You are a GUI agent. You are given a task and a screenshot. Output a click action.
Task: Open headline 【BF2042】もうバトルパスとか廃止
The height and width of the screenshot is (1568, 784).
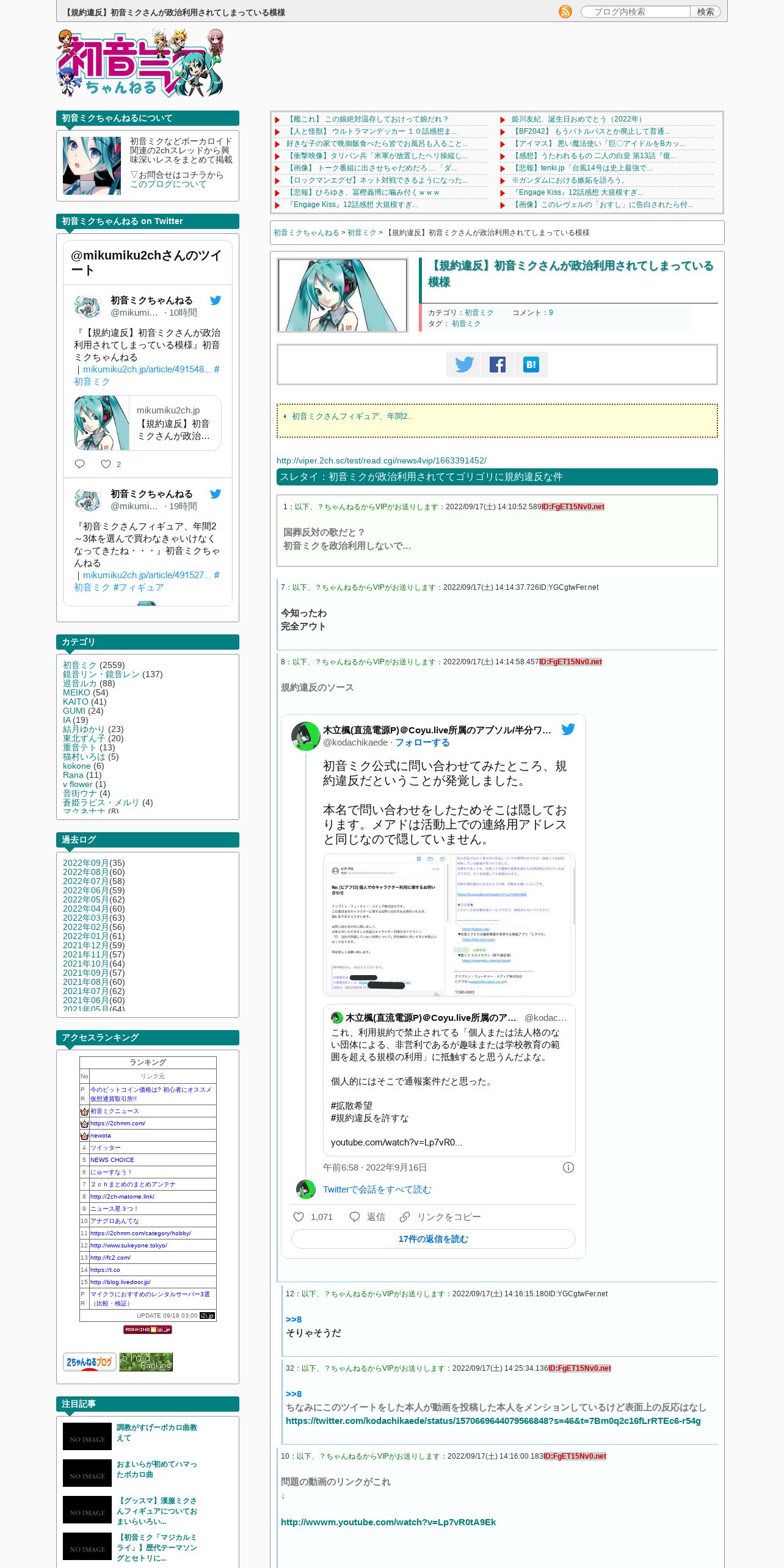click(x=590, y=131)
